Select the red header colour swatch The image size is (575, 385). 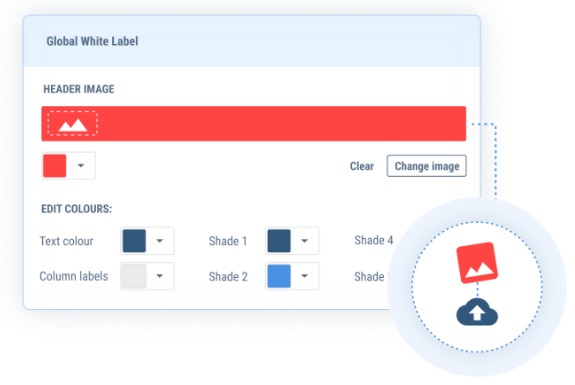(55, 166)
